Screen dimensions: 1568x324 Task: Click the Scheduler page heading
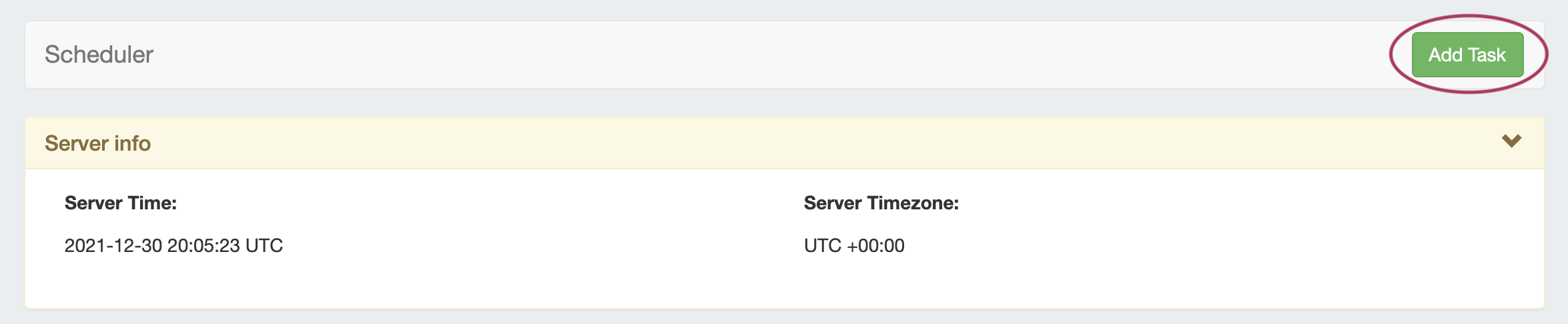pos(99,55)
